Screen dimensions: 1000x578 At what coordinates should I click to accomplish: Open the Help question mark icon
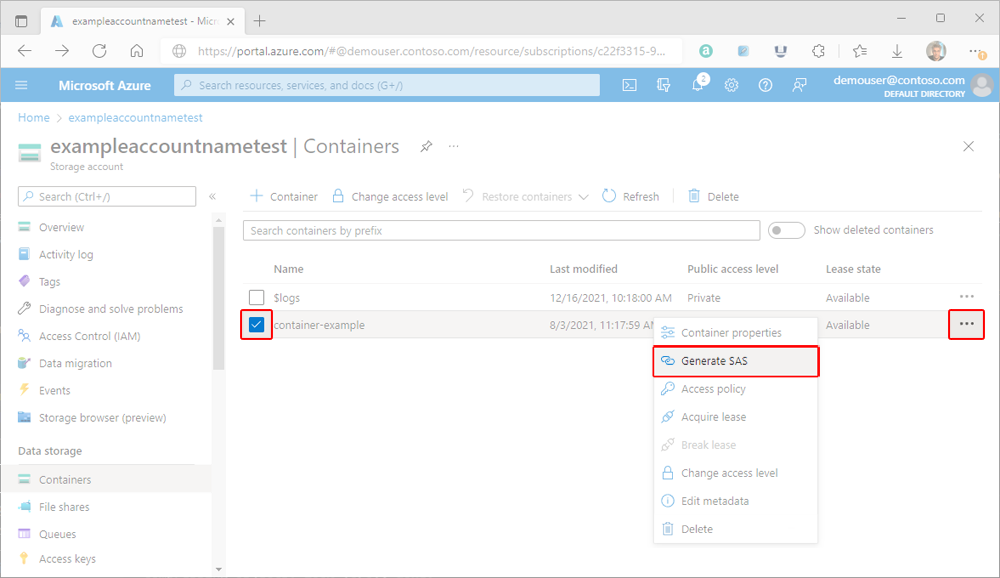(x=765, y=85)
